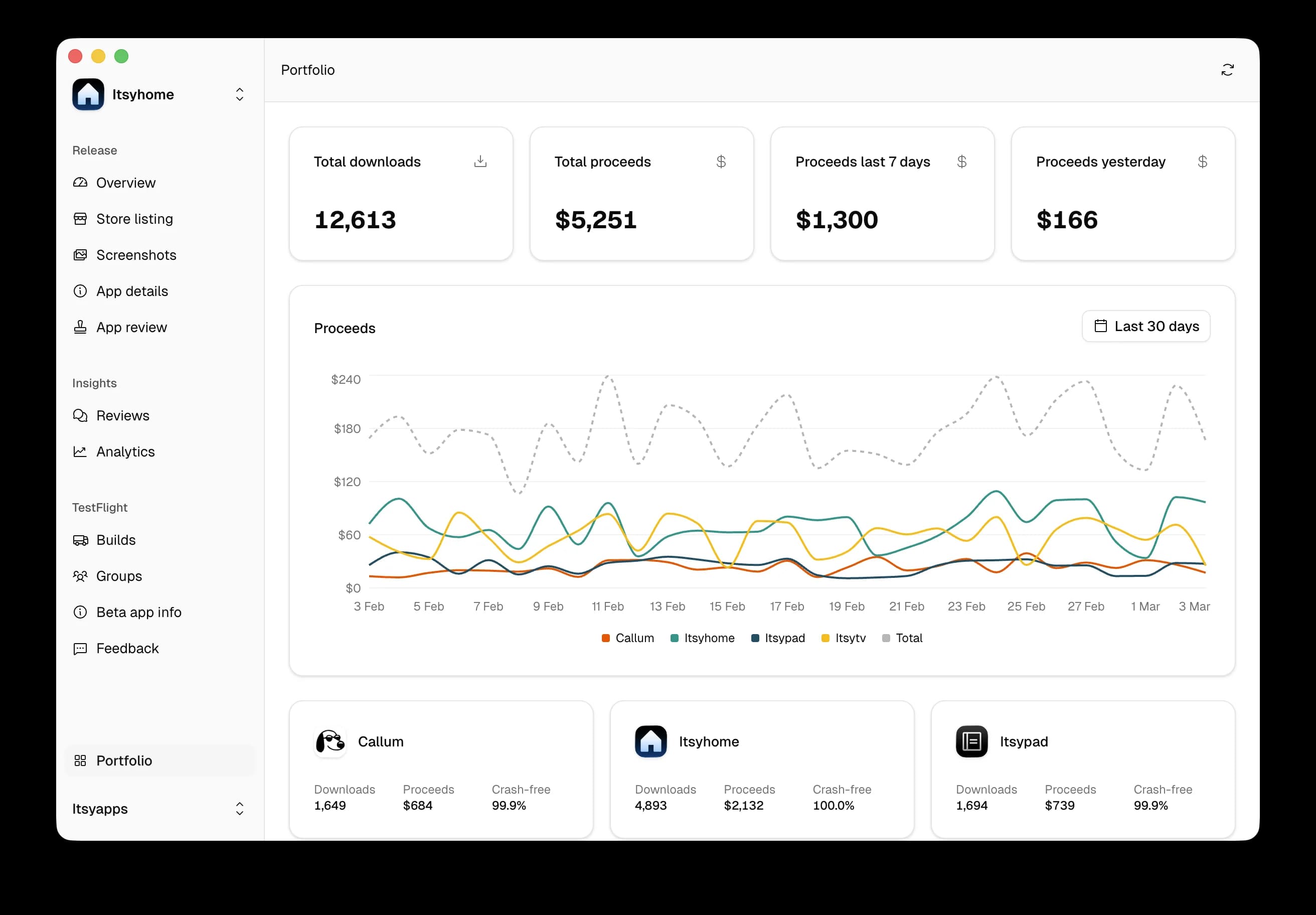
Task: Click the refresh icon in top right
Action: pos(1227,69)
